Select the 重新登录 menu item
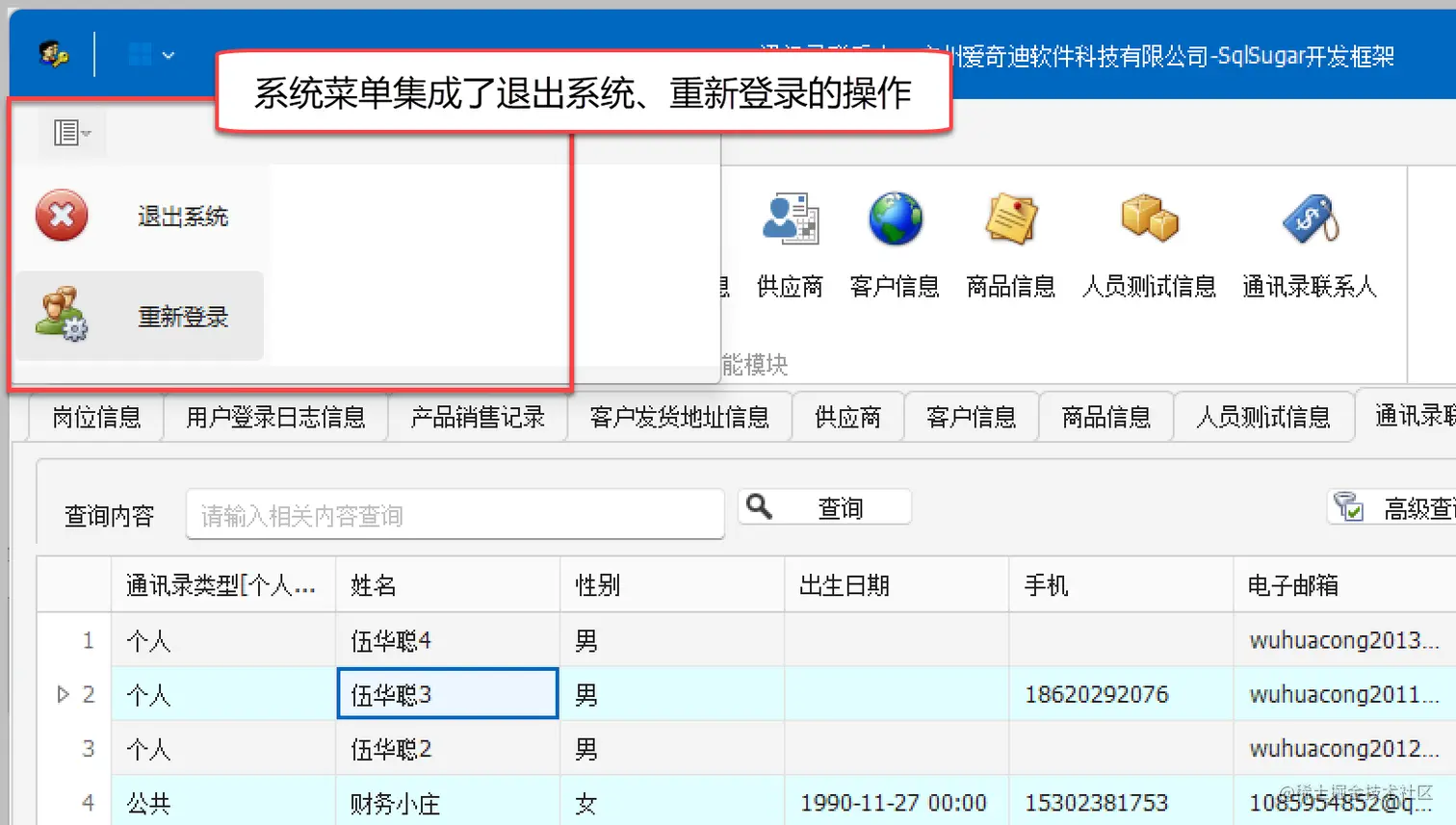 pos(140,316)
